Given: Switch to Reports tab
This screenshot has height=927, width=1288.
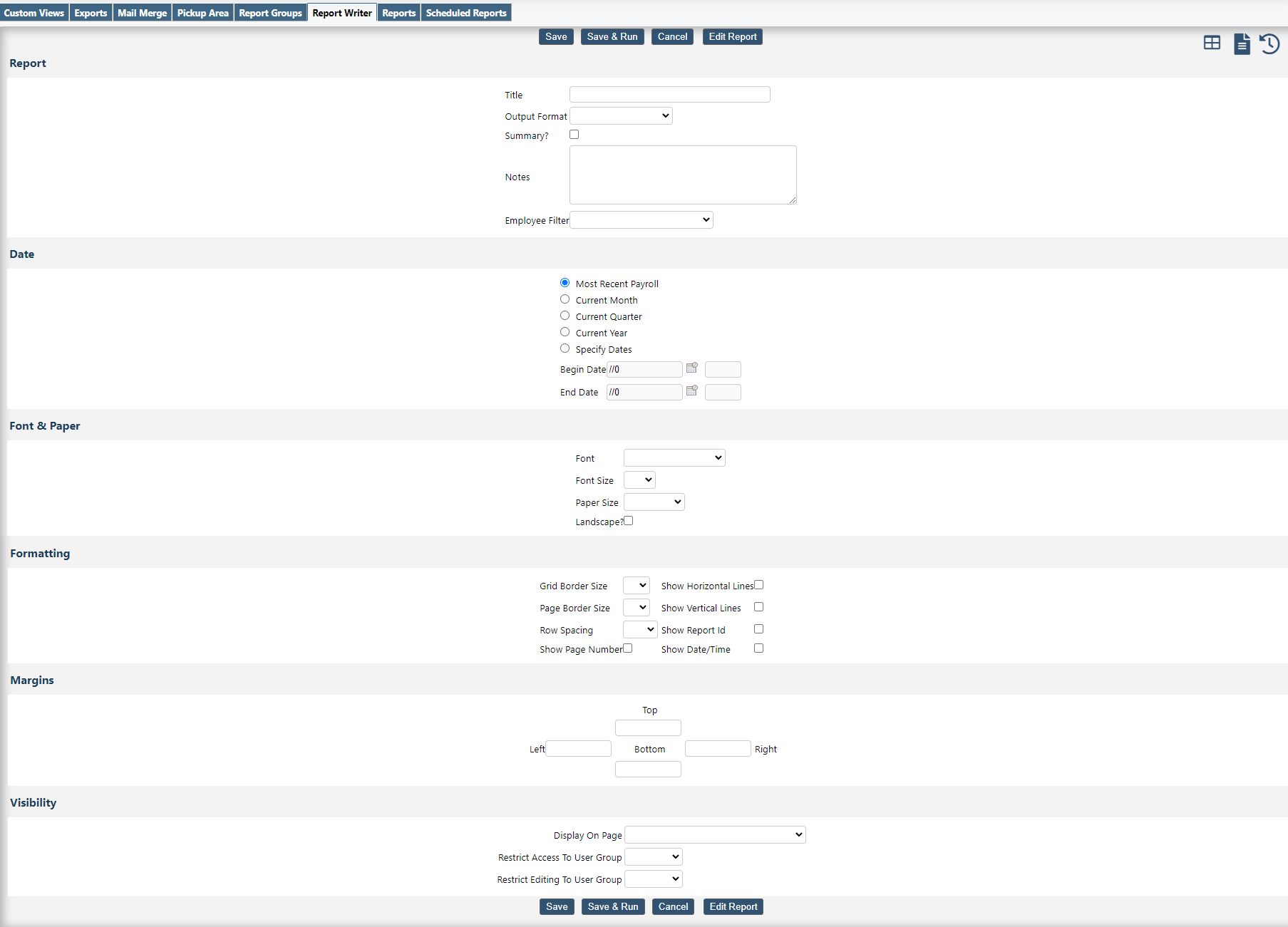Looking at the screenshot, I should pos(399,13).
